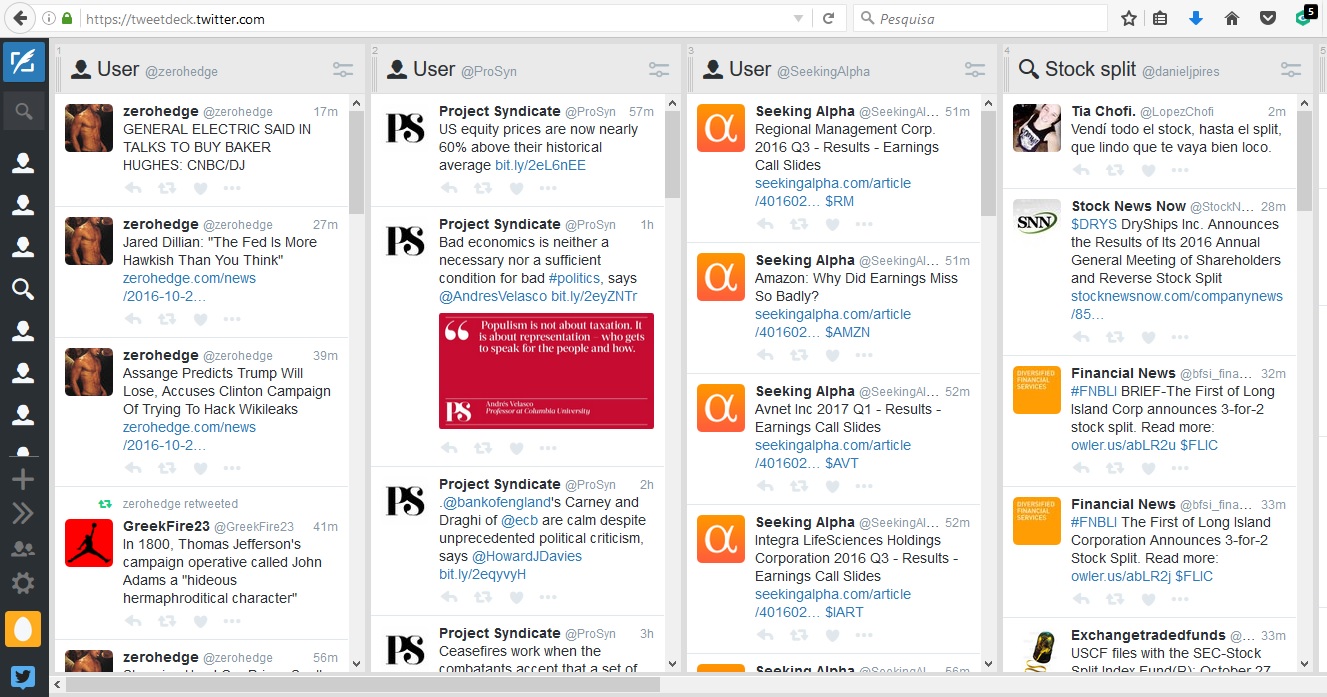The width and height of the screenshot is (1327, 697).
Task: Open SeekingAlpha column options
Action: pyautogui.click(x=975, y=70)
